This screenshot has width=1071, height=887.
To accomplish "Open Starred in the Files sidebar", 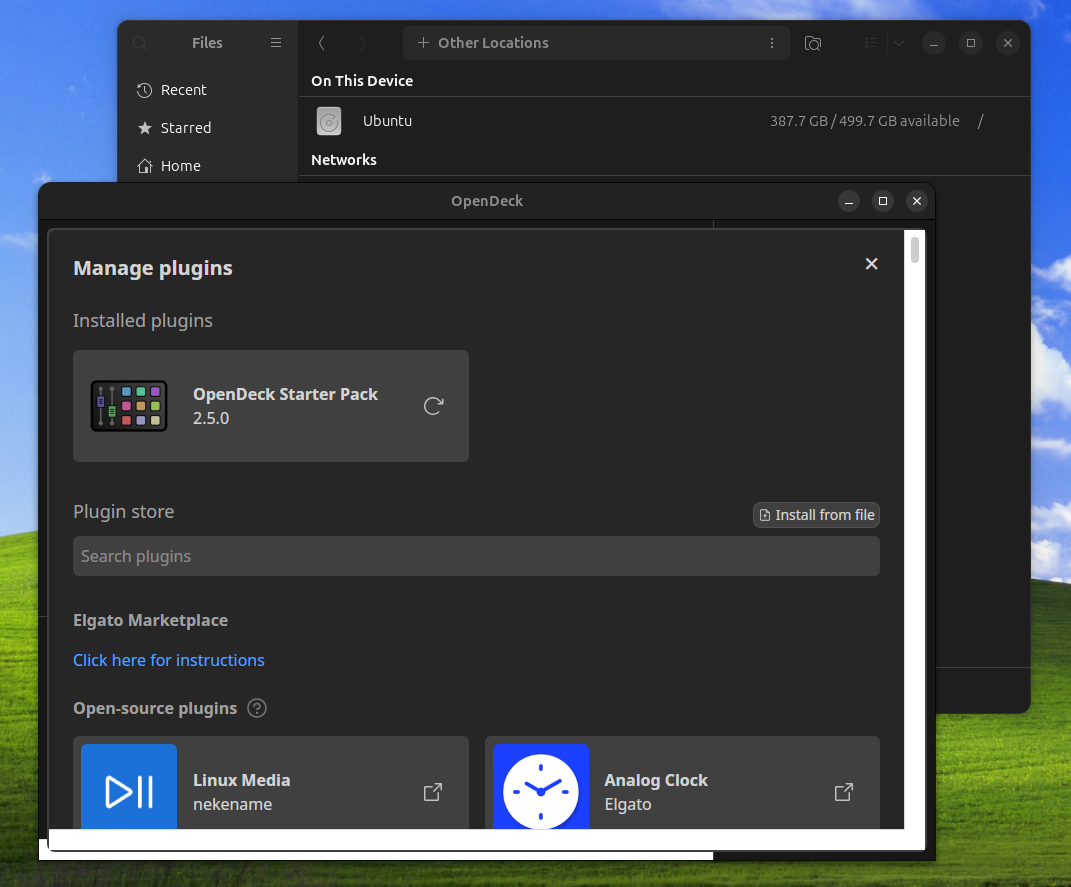I will (x=208, y=128).
